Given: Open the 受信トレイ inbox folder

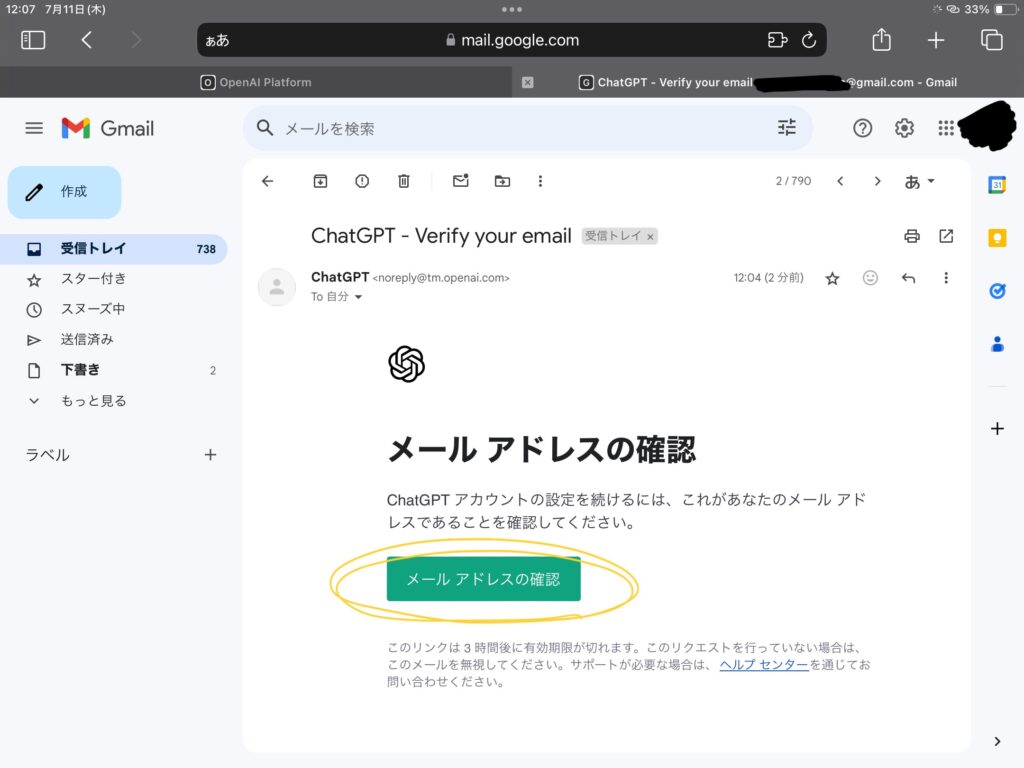Looking at the screenshot, I should [114, 249].
